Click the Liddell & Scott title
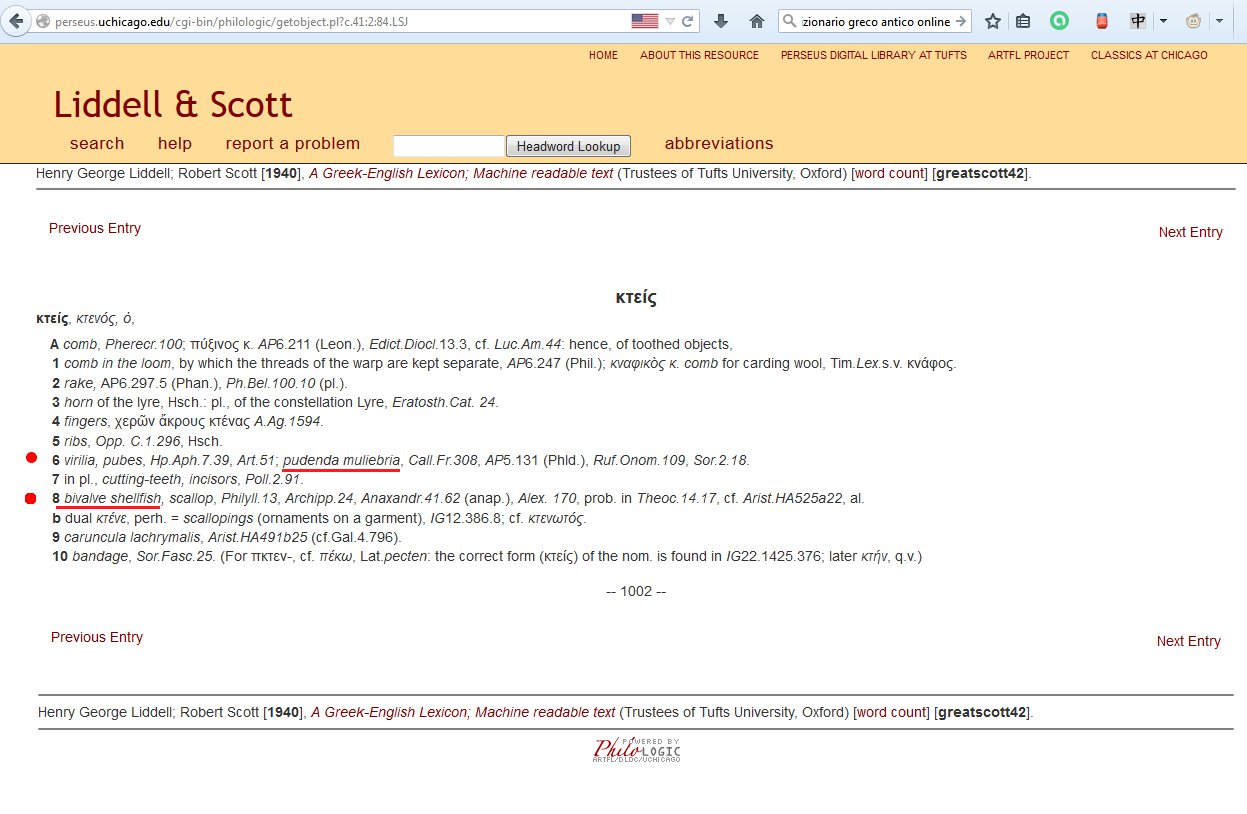 pos(173,104)
